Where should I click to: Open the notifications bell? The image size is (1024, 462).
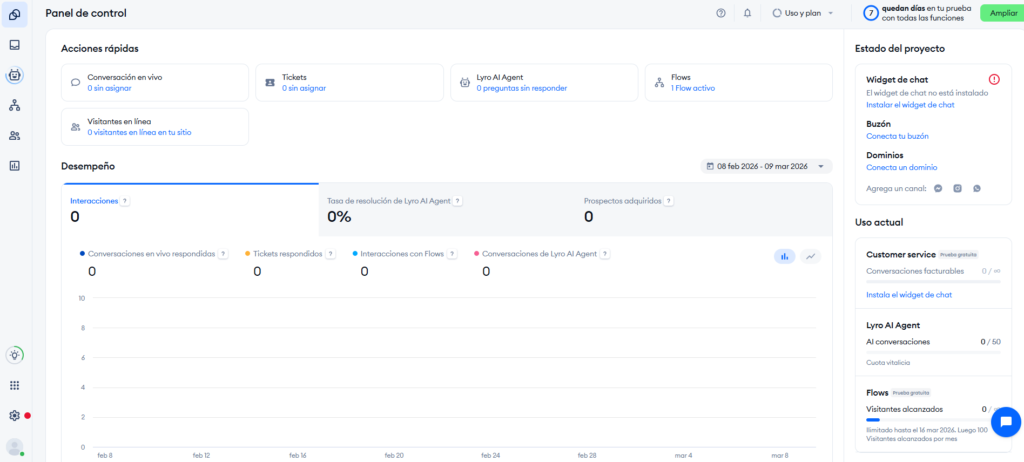tap(748, 13)
